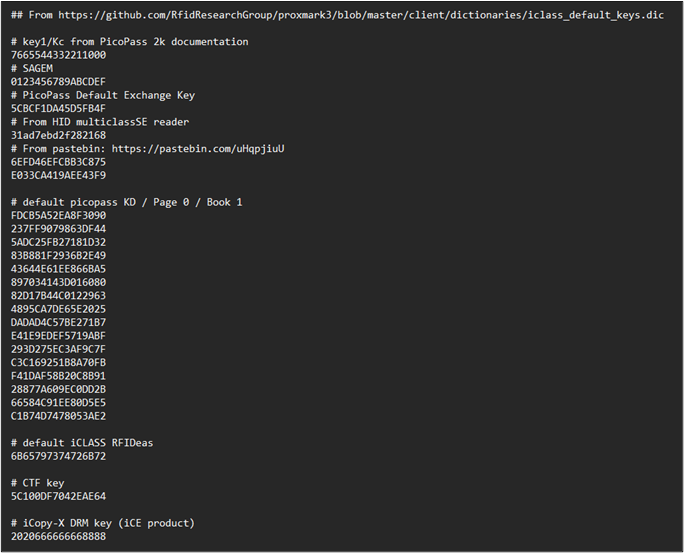Click key C3C169251B8A70FB
Screen dimensions: 684x553
pos(58,362)
